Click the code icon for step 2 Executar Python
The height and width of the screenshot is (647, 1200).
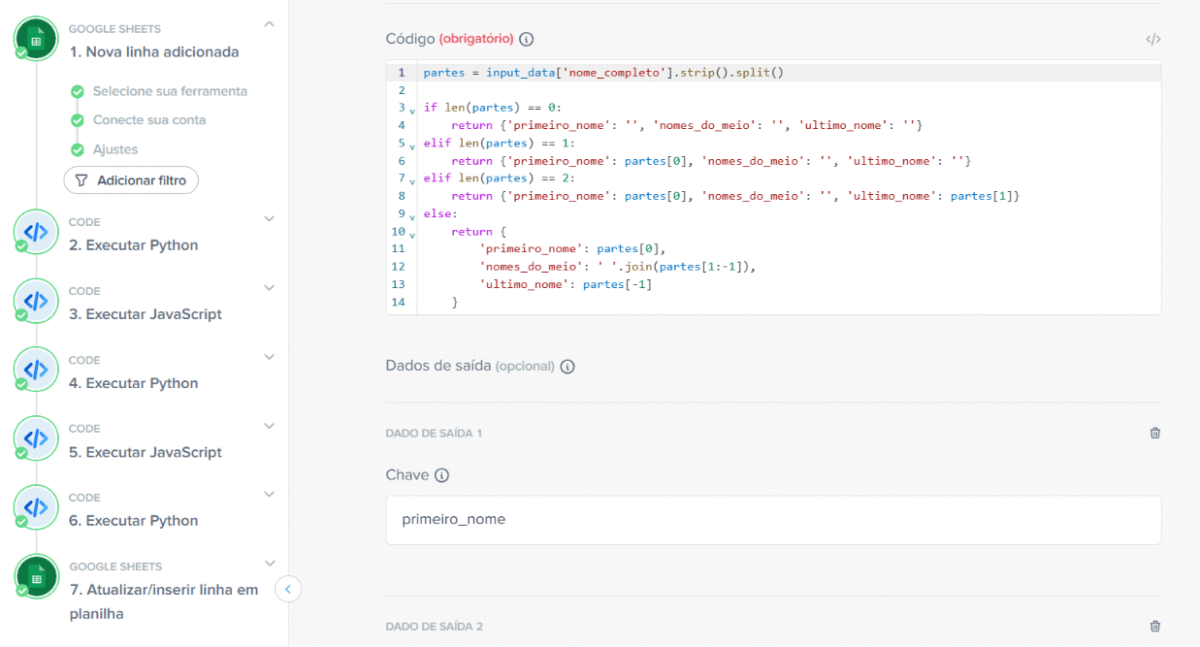point(36,233)
